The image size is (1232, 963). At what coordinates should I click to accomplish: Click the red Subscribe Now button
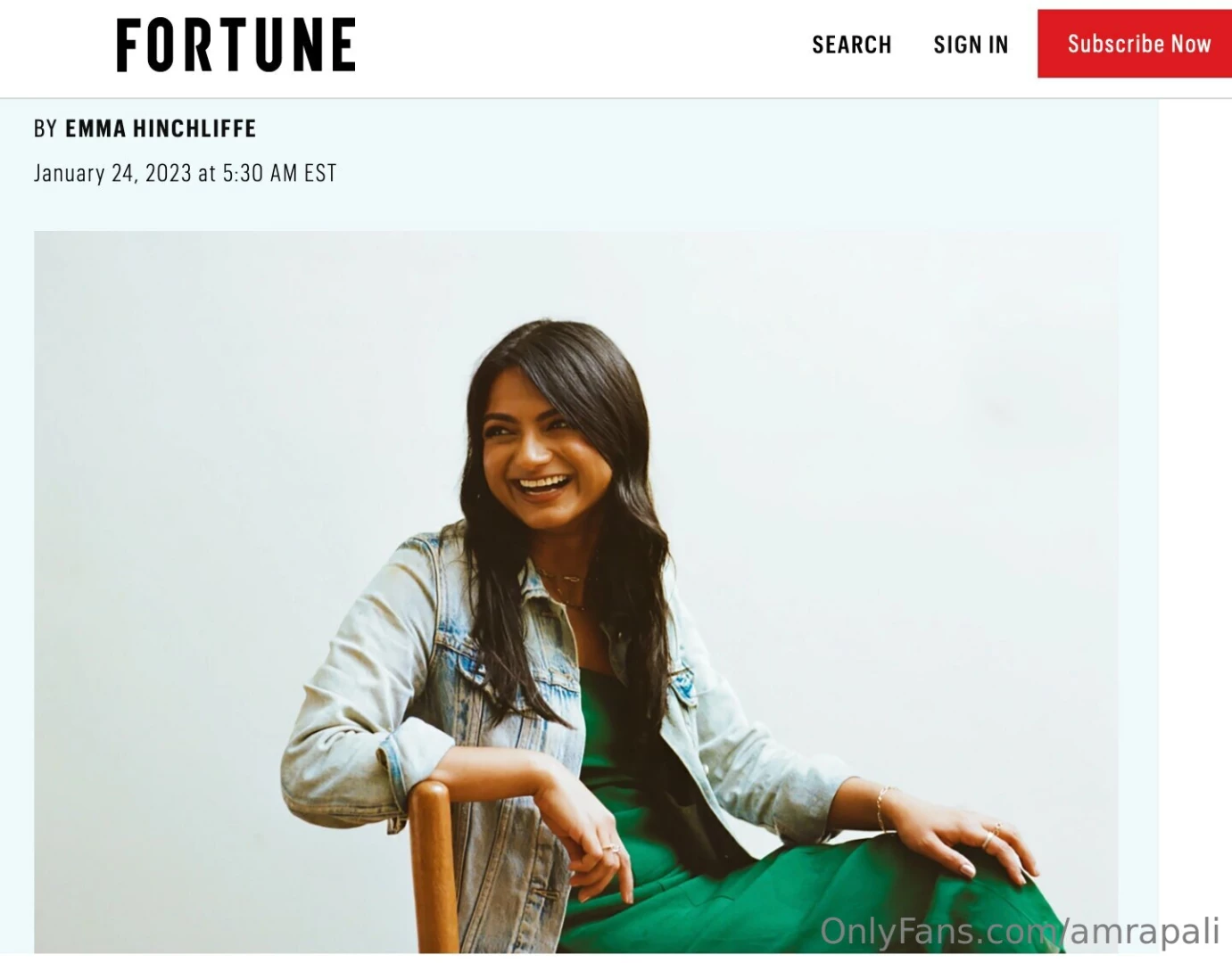[x=1135, y=44]
